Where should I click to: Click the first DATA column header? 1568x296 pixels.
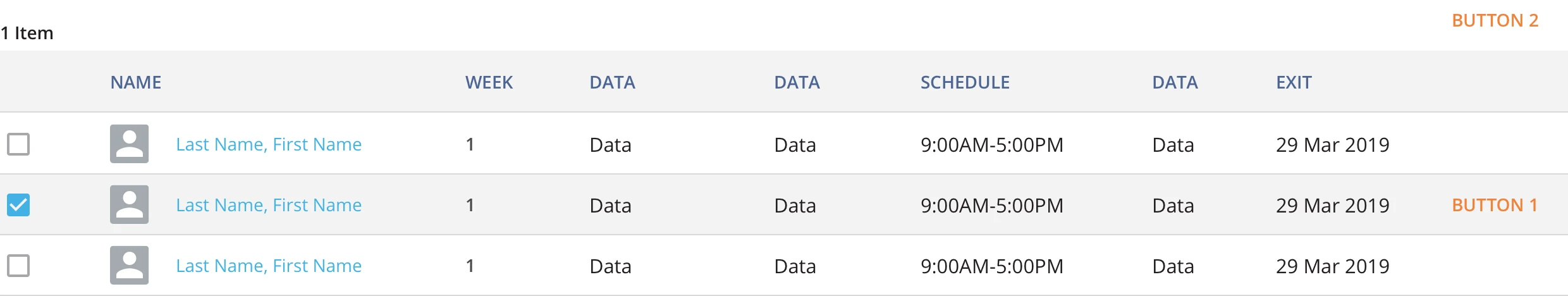[612, 82]
